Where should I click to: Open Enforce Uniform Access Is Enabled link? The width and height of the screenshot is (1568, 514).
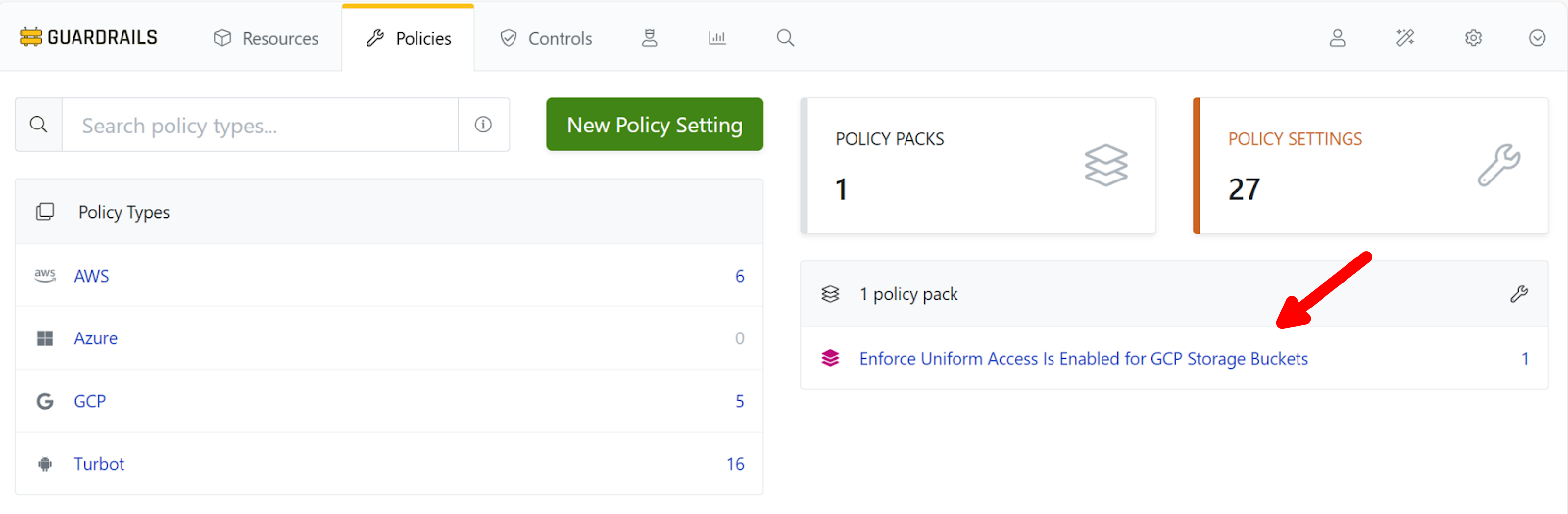point(1083,359)
